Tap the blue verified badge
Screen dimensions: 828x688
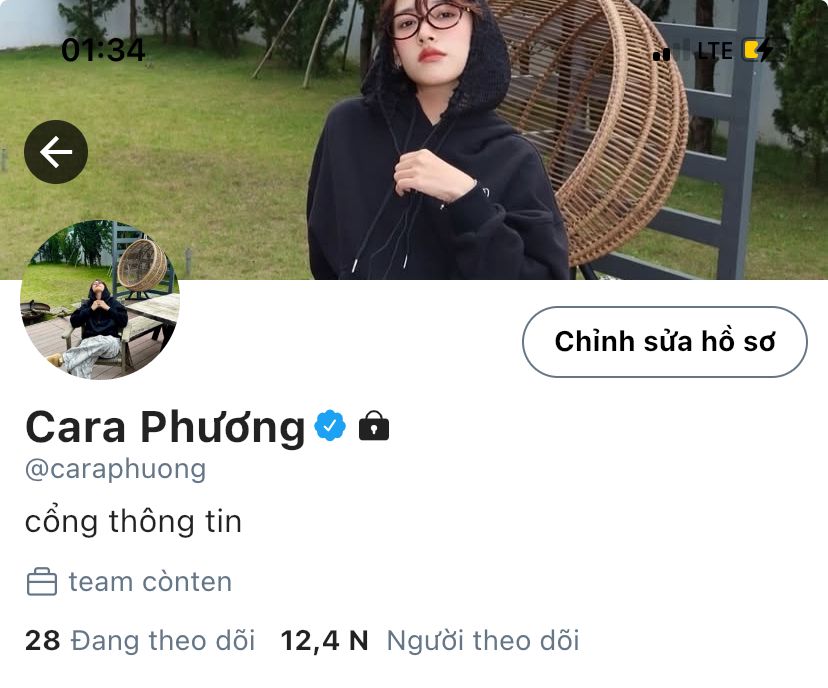[330, 426]
